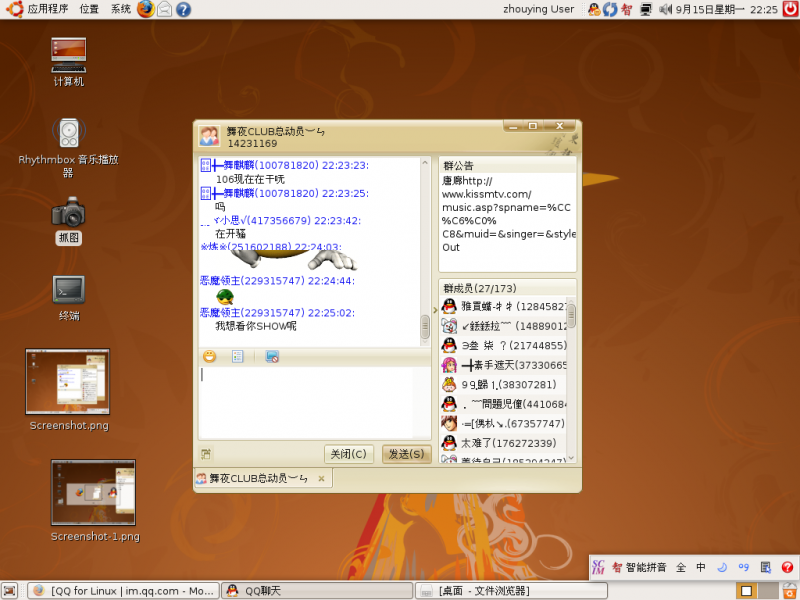Switch to the QQ聊天 taskbar window

[x=317, y=591]
